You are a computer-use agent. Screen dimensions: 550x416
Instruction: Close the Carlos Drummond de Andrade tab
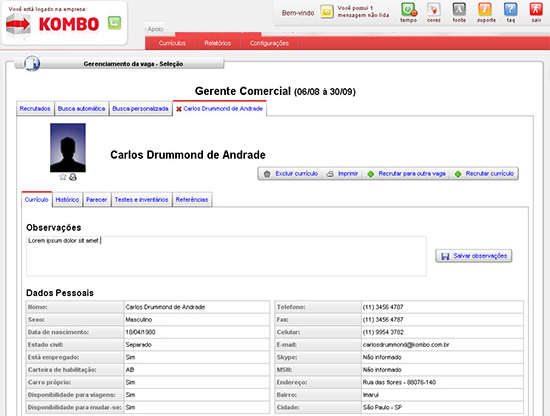coord(179,109)
